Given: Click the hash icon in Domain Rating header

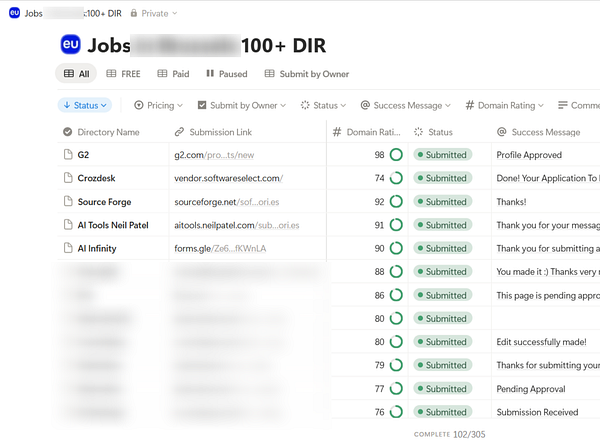Looking at the screenshot, I should [337, 132].
